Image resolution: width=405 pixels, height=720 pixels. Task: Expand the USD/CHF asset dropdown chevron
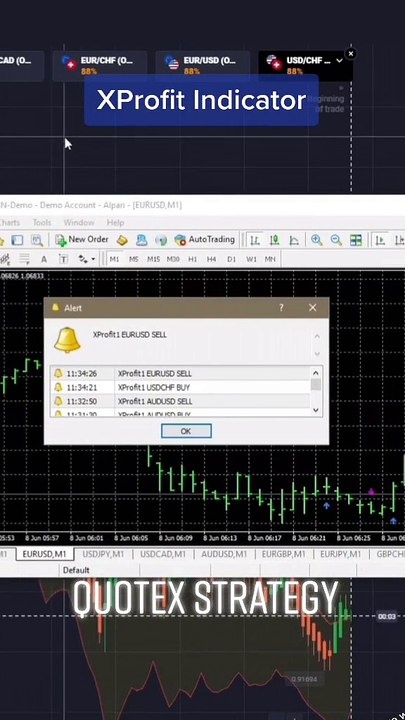(339, 61)
